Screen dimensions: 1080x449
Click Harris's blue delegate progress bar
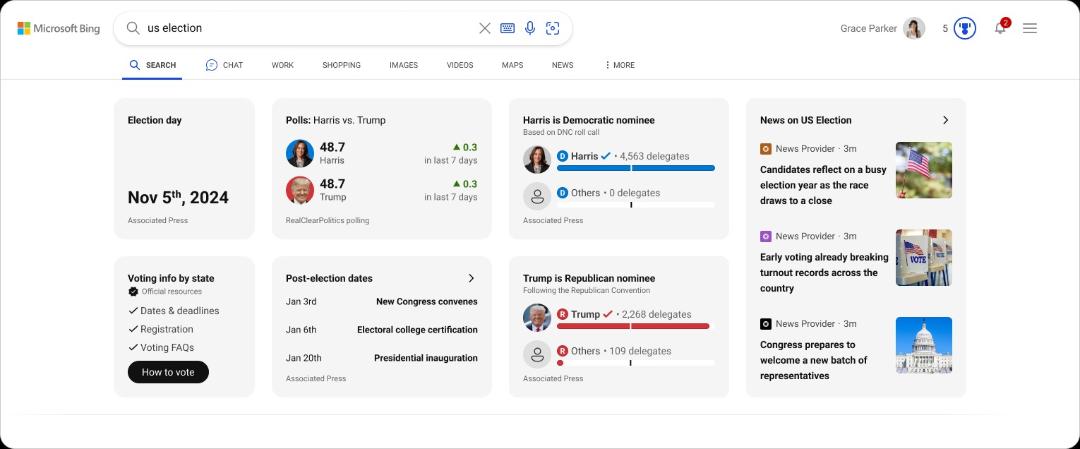(x=636, y=168)
